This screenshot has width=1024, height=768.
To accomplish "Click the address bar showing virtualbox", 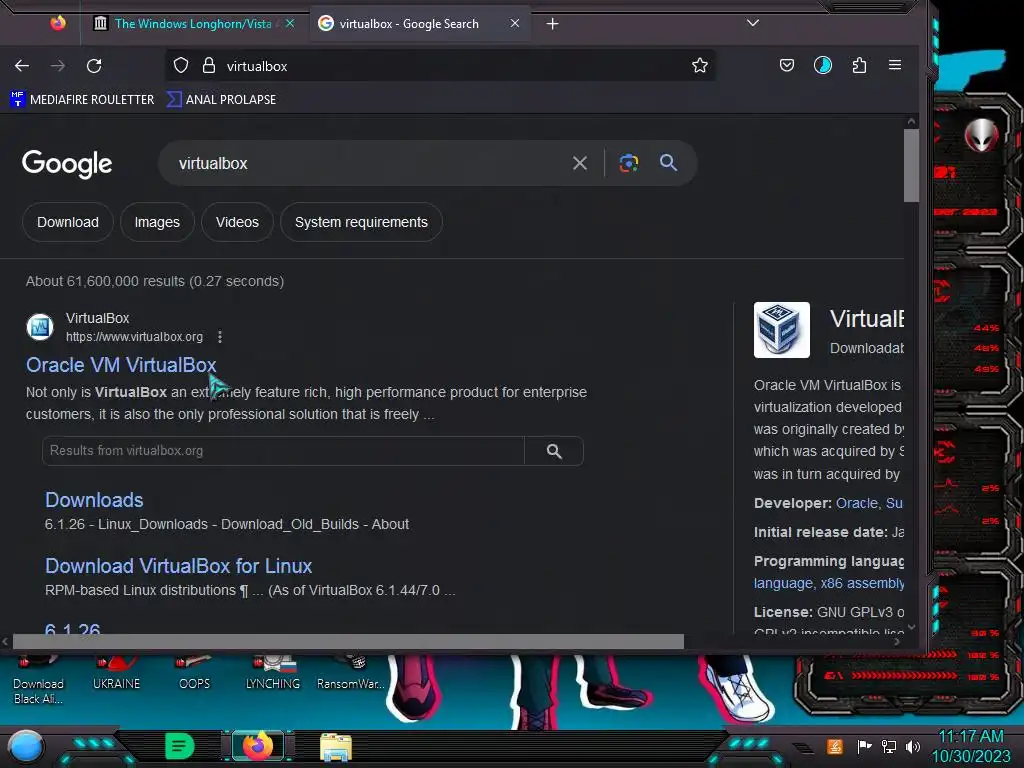I will (441, 66).
